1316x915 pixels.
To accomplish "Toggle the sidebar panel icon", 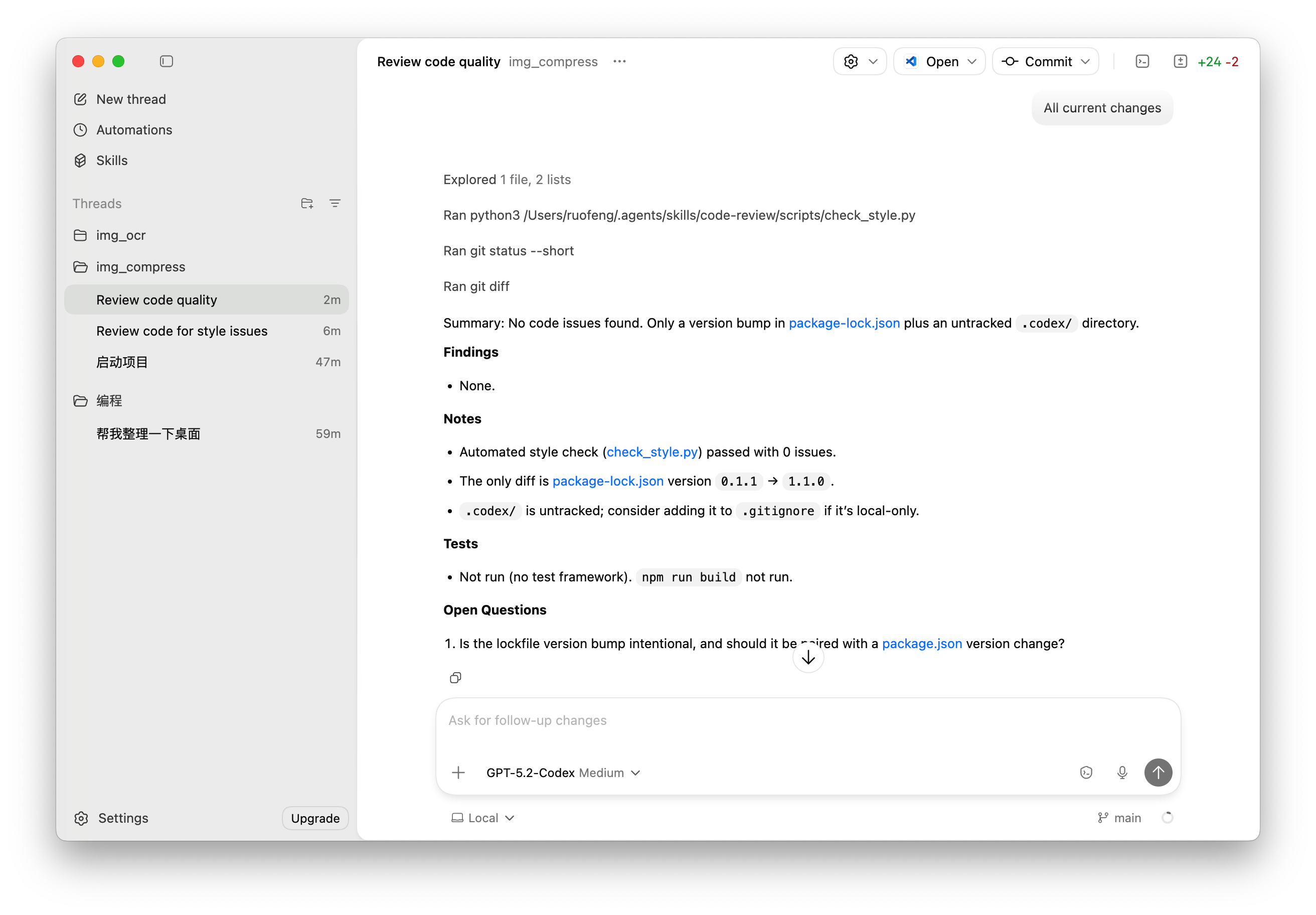I will [166, 61].
